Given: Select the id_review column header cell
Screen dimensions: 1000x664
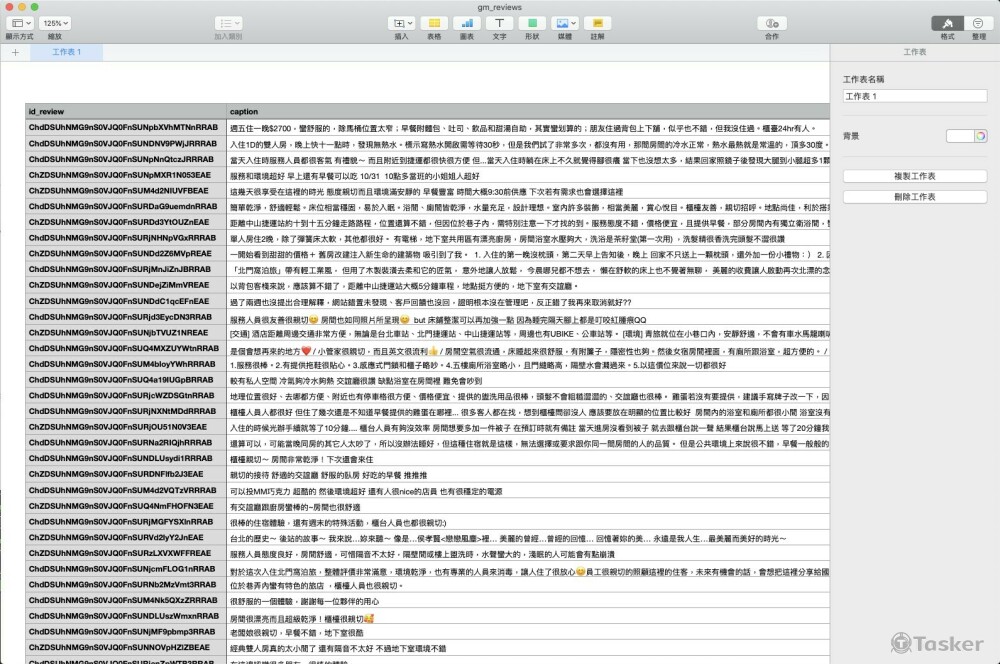Looking at the screenshot, I should (x=126, y=111).
